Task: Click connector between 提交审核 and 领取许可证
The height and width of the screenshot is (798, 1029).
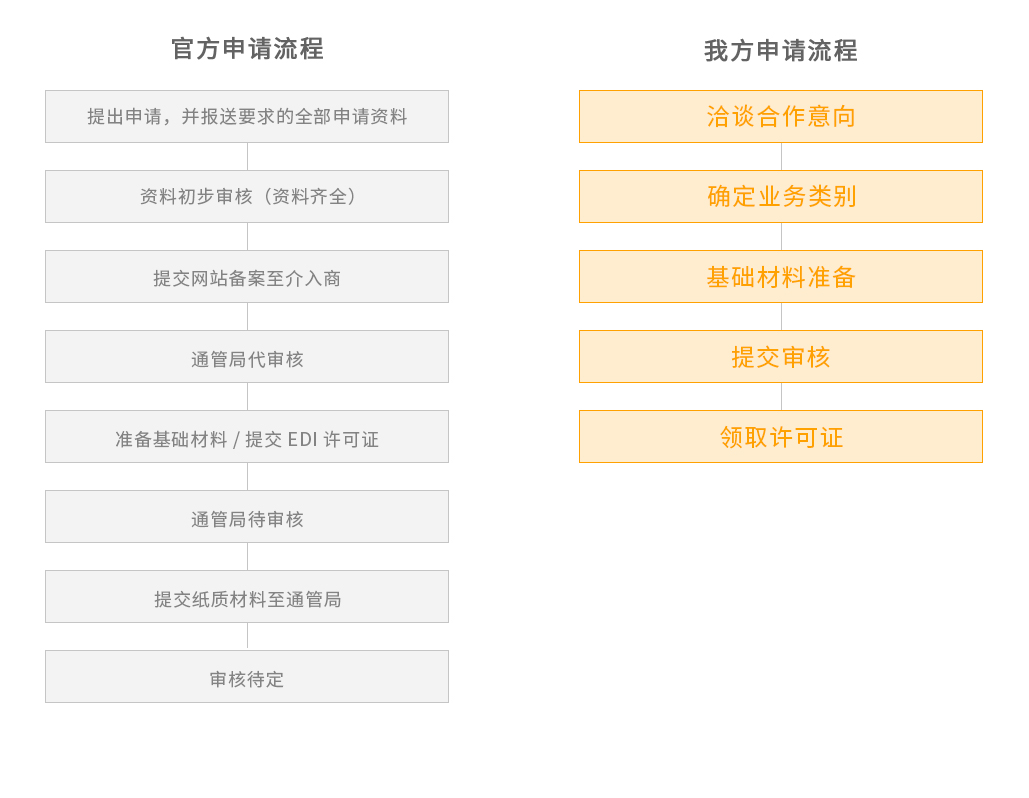Action: [x=781, y=397]
